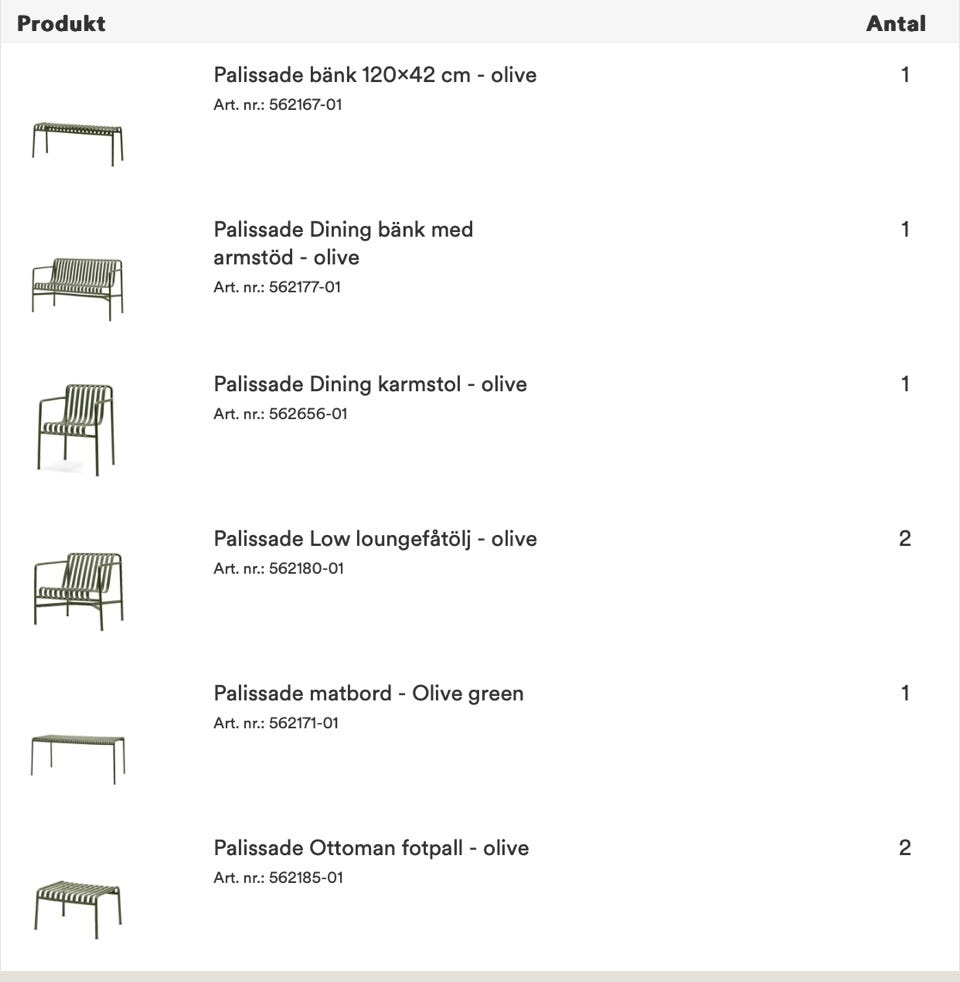This screenshot has height=982, width=960.
Task: Click the Dining bänk med armstöd image
Action: pos(77,287)
